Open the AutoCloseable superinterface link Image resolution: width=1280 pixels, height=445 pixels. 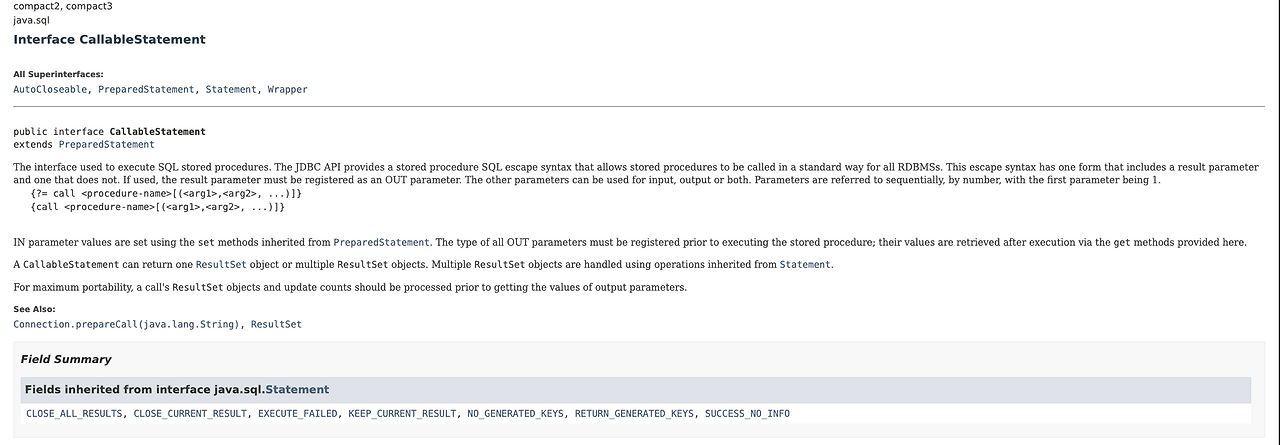click(50, 90)
